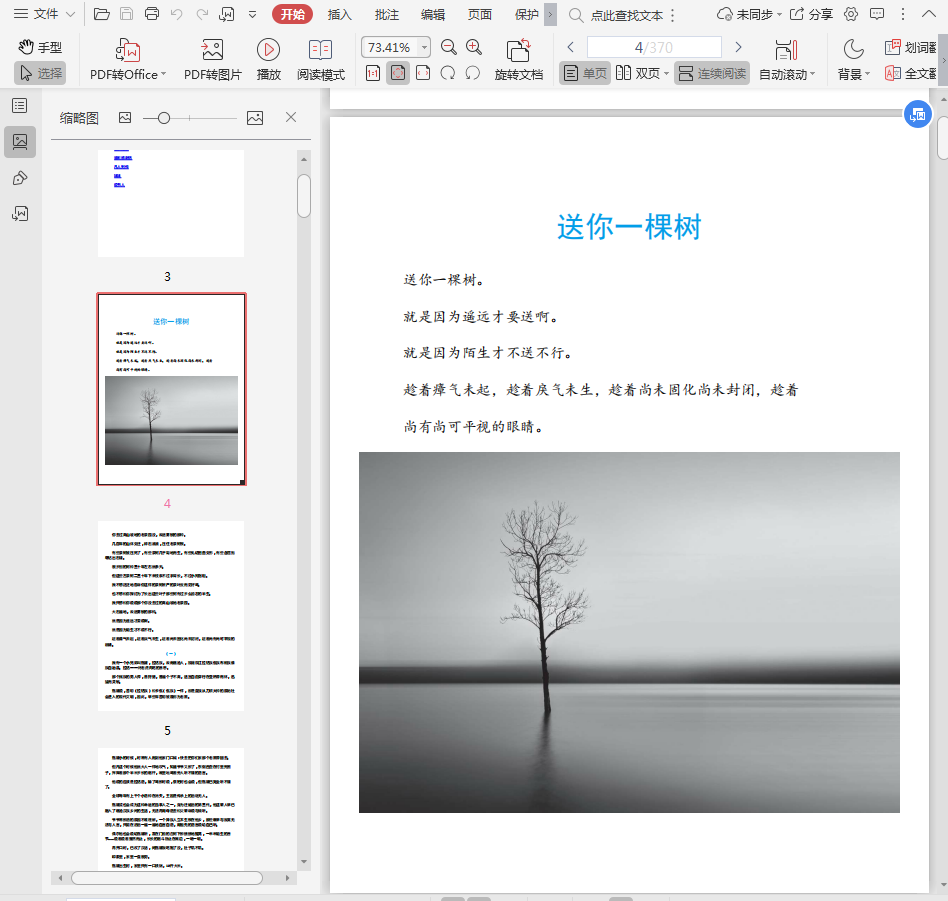Screen dimensions: 948x901
Task: Click the 旋转文档 rotate document icon
Action: point(518,50)
